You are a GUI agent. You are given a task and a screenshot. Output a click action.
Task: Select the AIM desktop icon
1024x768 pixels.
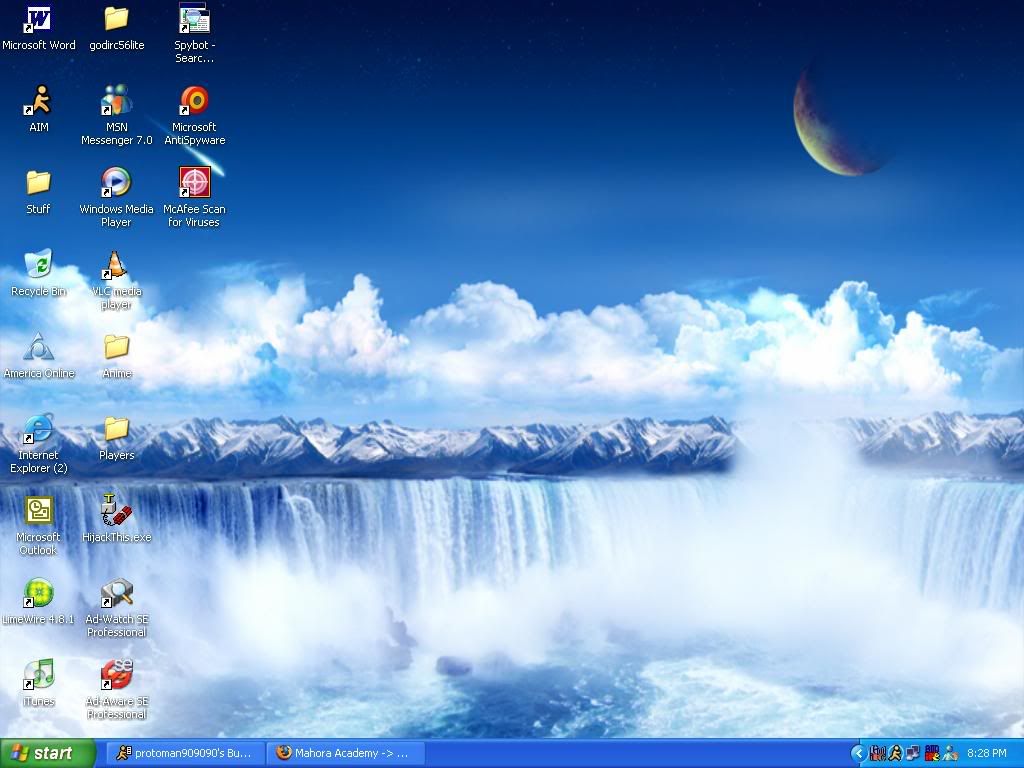click(38, 101)
